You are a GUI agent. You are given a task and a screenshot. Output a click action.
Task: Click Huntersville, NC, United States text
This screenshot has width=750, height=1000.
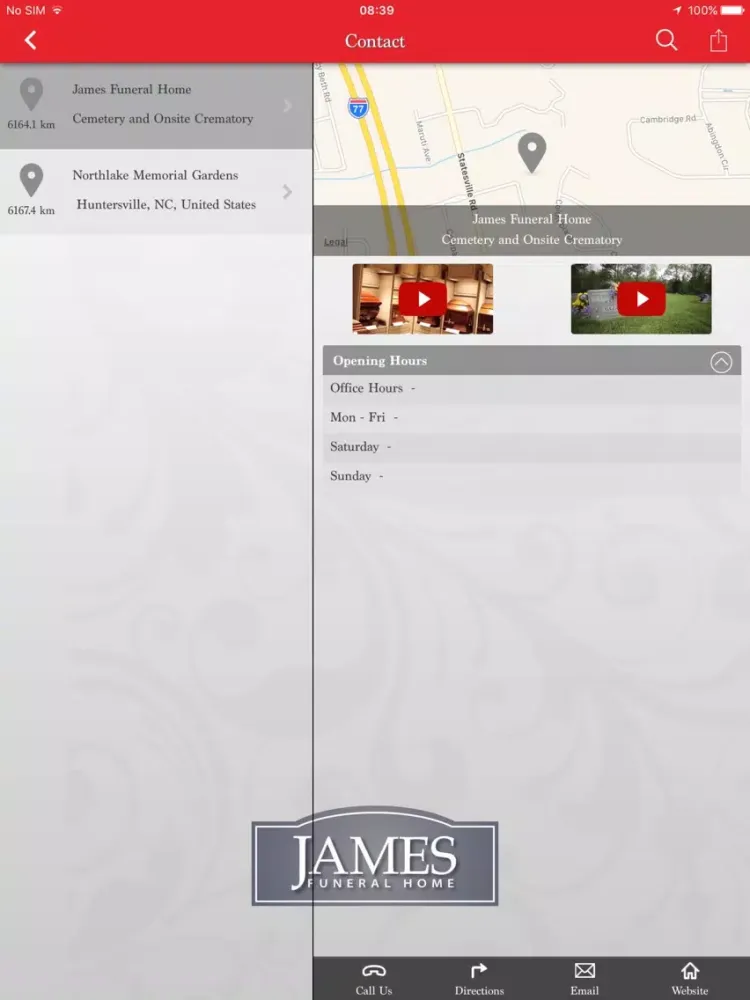[166, 205]
